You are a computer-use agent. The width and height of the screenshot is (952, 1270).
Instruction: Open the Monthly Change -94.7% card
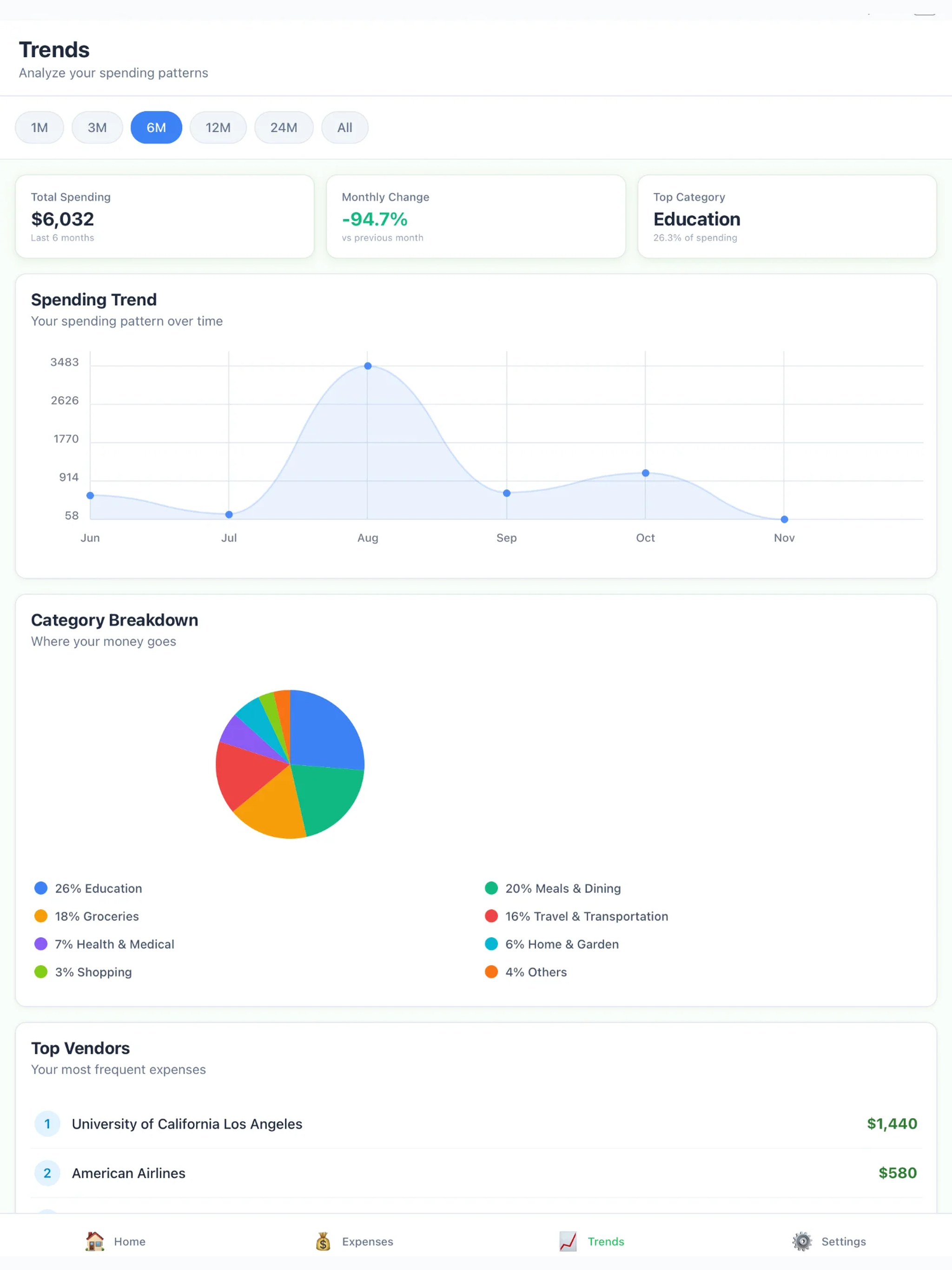(x=476, y=217)
